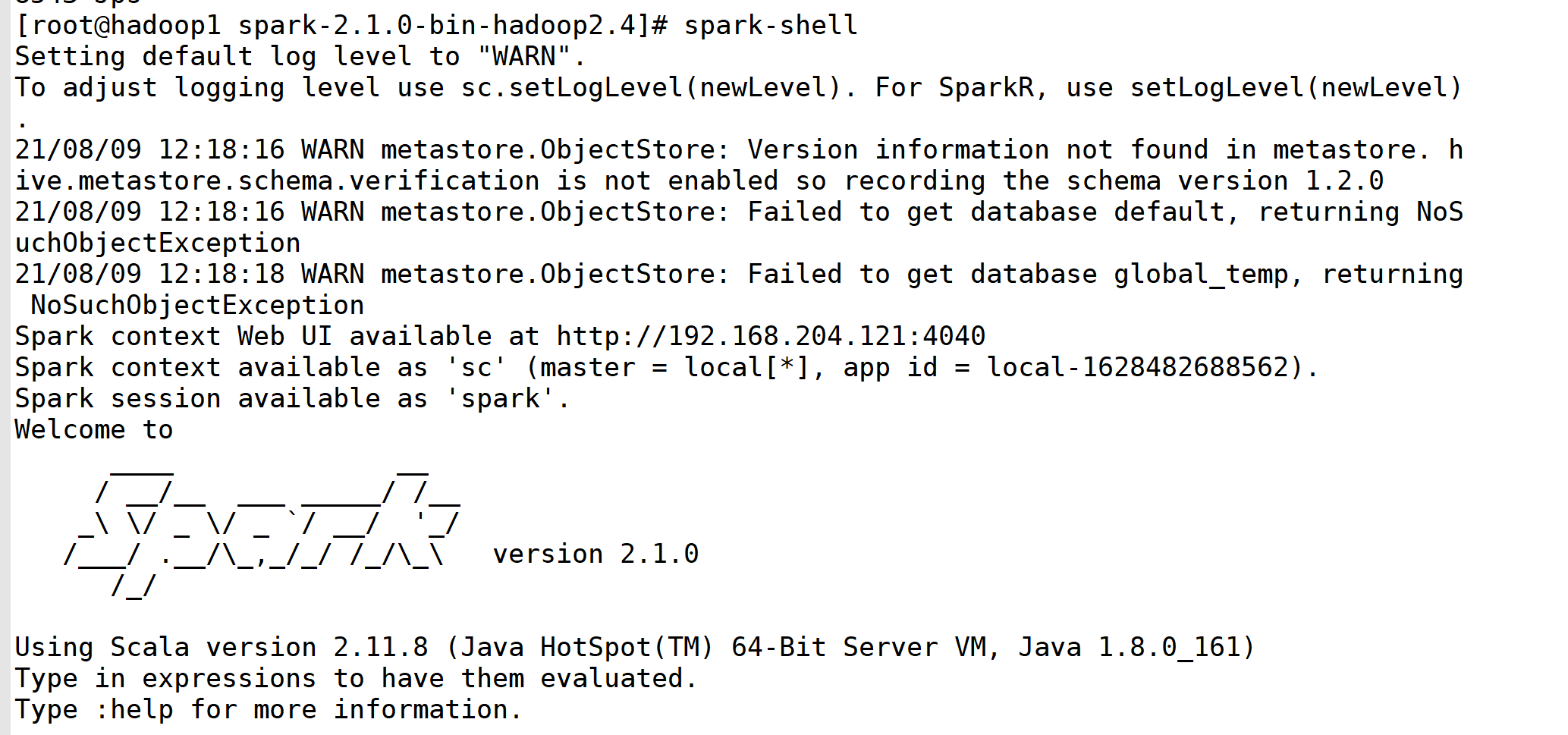Click 'ive.metastore.schema.verification' text
This screenshot has width=1568, height=735.
tap(277, 181)
